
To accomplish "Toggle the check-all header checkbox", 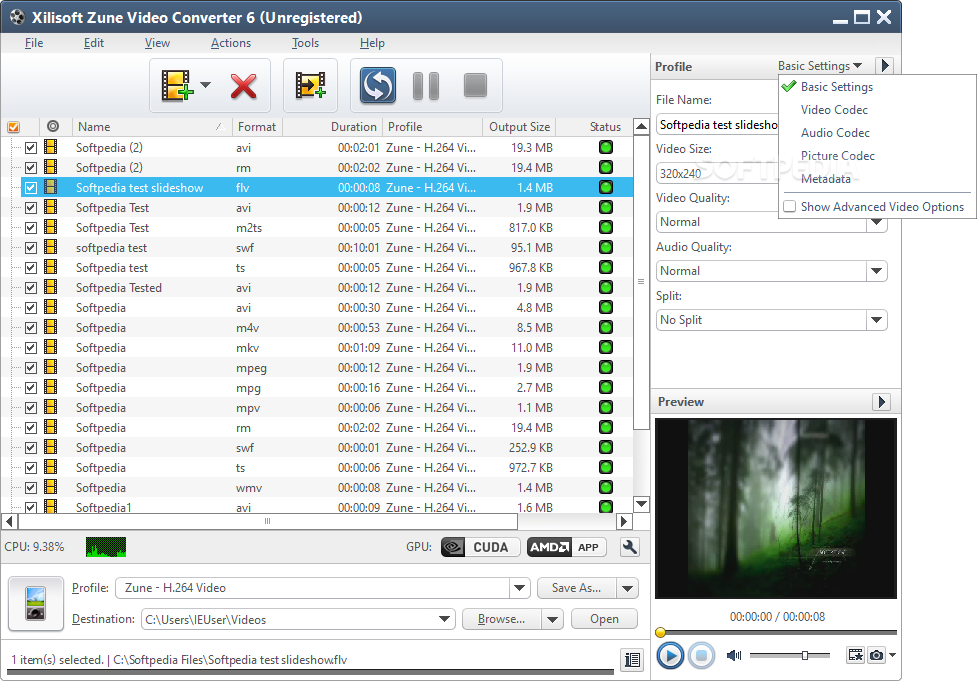I will [x=13, y=126].
